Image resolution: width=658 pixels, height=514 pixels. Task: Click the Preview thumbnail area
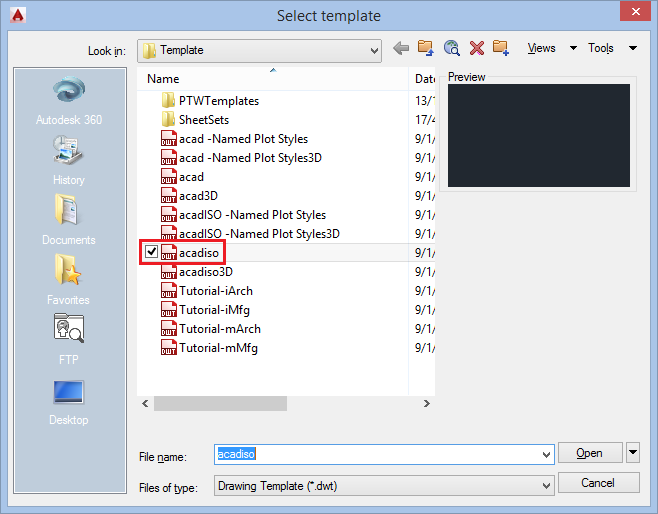tap(539, 135)
